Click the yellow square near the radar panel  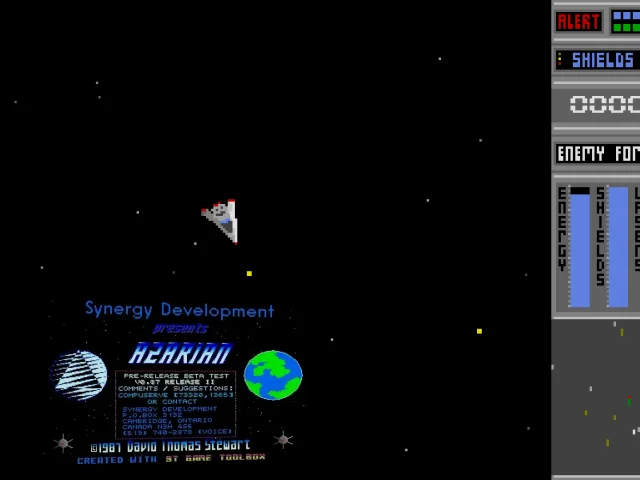480,331
